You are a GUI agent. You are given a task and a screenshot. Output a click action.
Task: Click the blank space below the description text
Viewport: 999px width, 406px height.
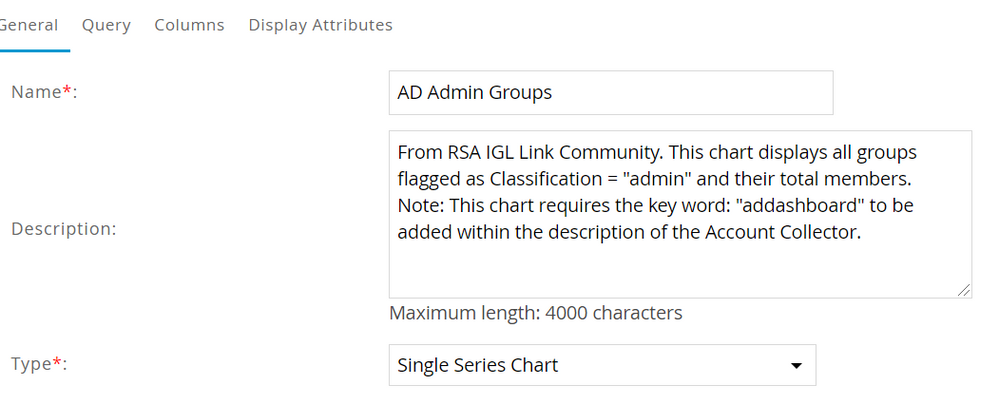click(x=679, y=268)
